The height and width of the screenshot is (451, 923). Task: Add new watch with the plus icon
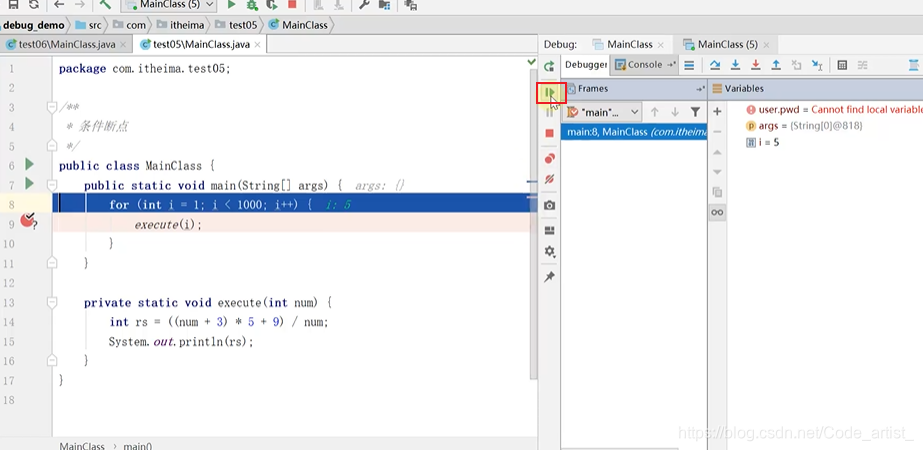coord(717,111)
